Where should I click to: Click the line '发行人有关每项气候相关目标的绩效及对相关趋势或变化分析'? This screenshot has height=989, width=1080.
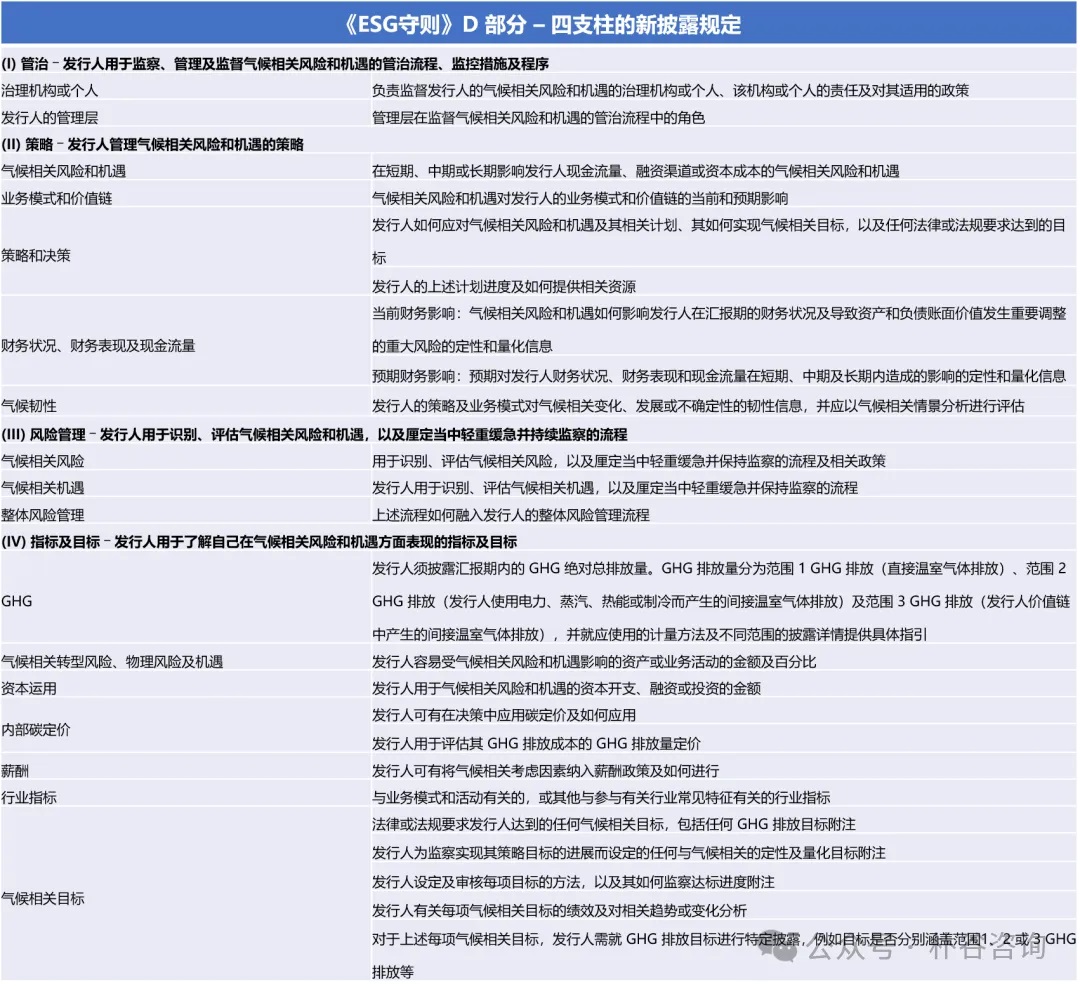click(559, 911)
